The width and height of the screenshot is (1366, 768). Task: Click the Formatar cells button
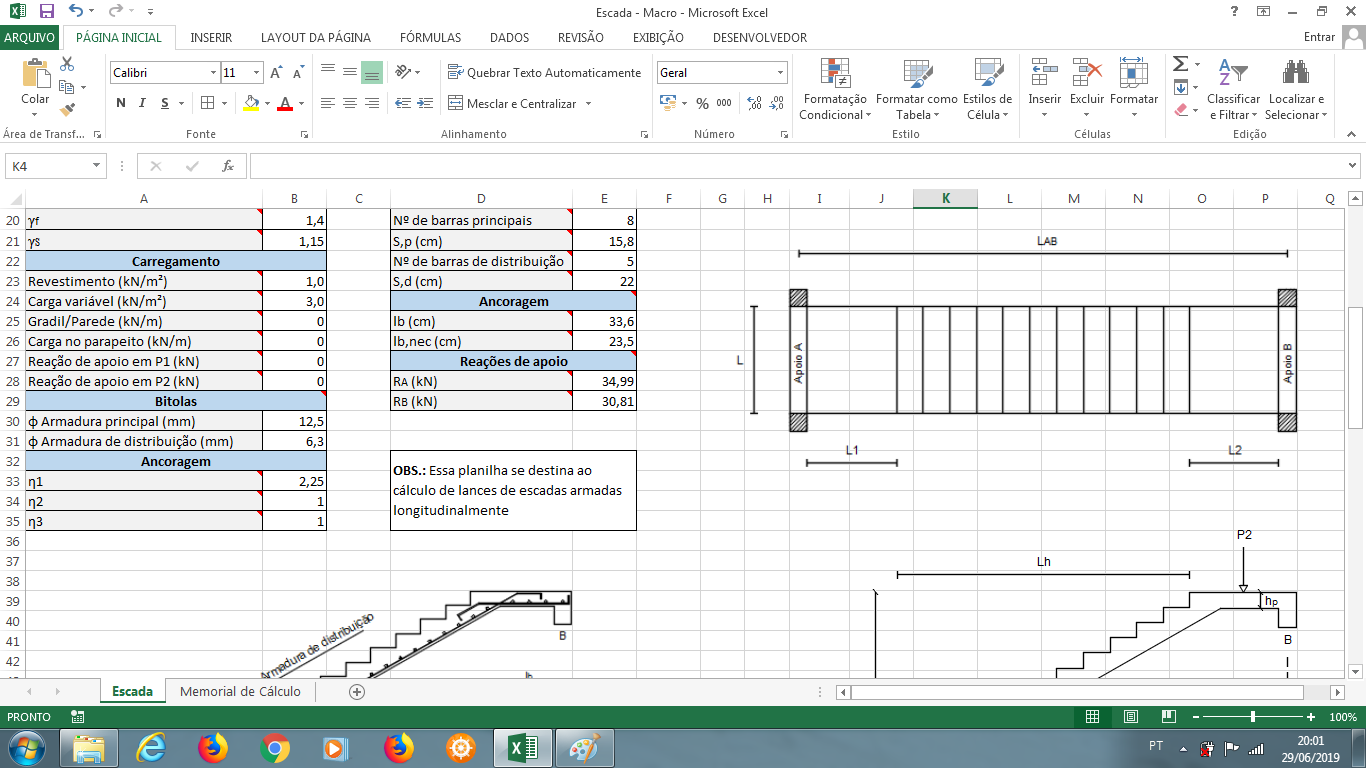click(1134, 90)
